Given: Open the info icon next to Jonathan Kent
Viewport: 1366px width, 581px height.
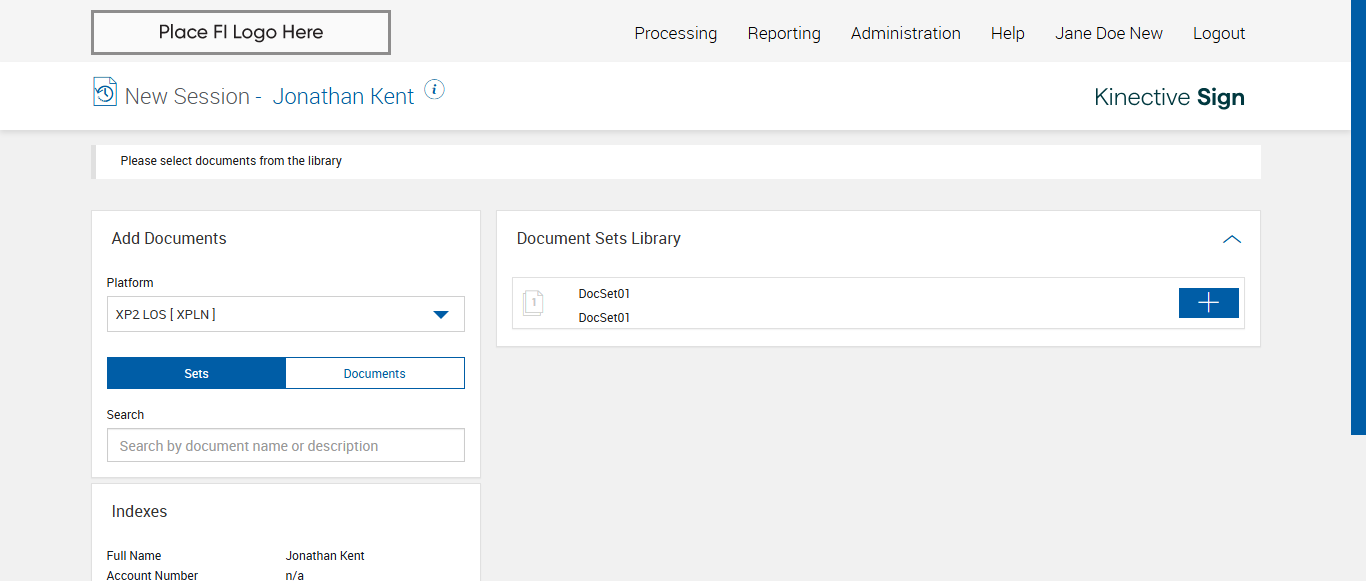Looking at the screenshot, I should pyautogui.click(x=434, y=90).
